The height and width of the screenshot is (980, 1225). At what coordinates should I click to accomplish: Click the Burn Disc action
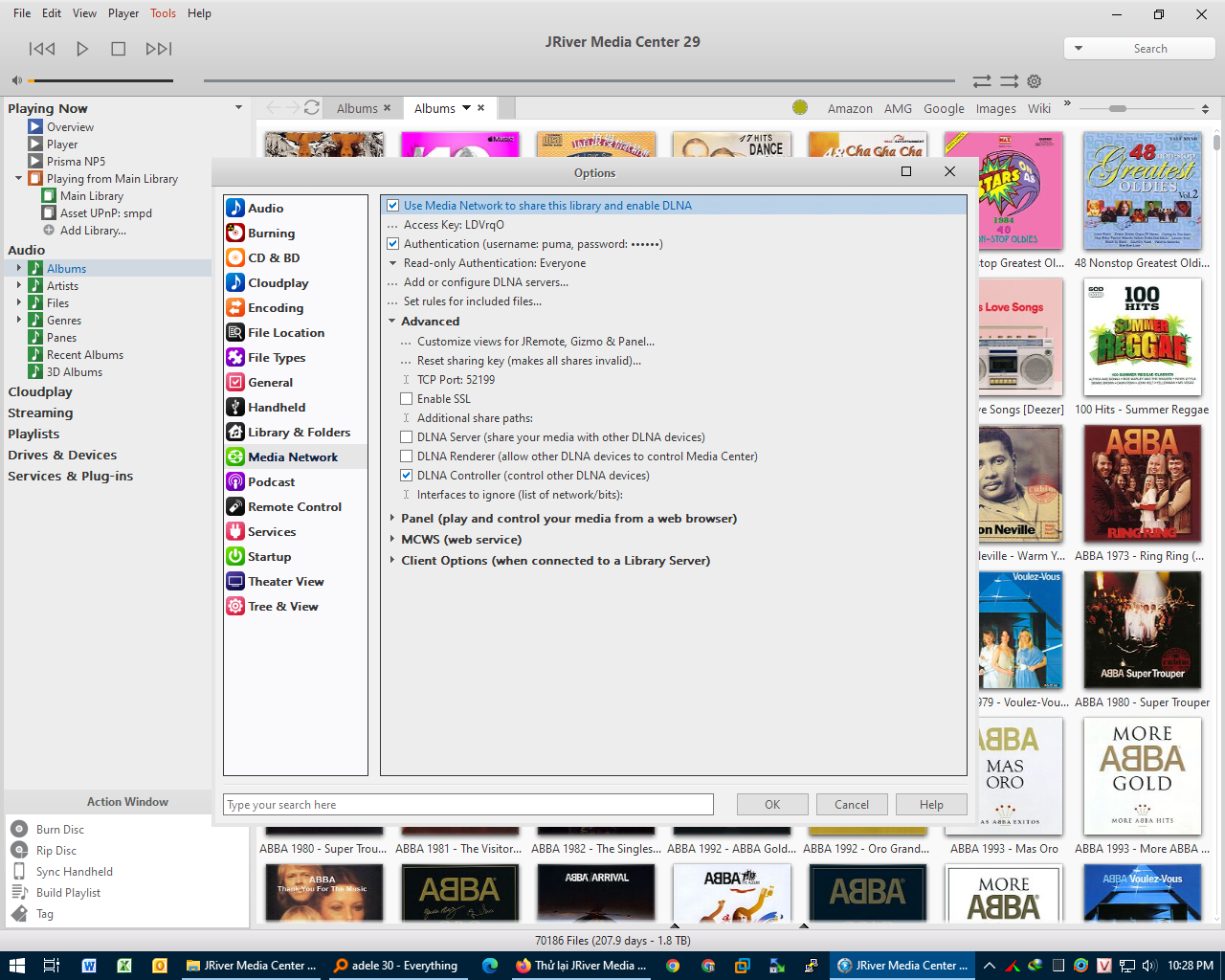tap(60, 830)
